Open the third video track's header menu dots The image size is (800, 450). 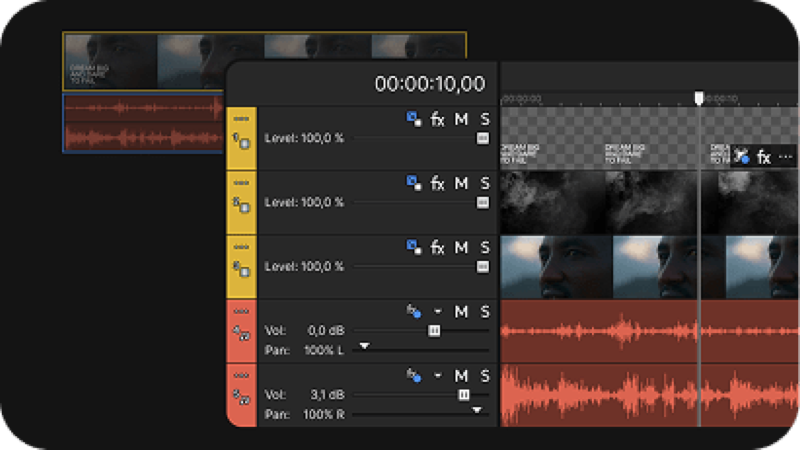[x=241, y=247]
